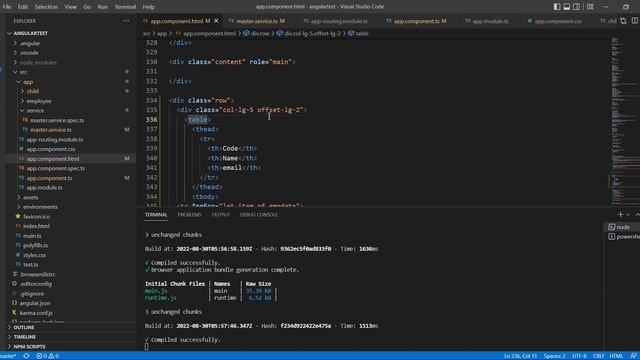The image size is (640, 360).
Task: Expand the employee folder
Action: click(x=39, y=101)
